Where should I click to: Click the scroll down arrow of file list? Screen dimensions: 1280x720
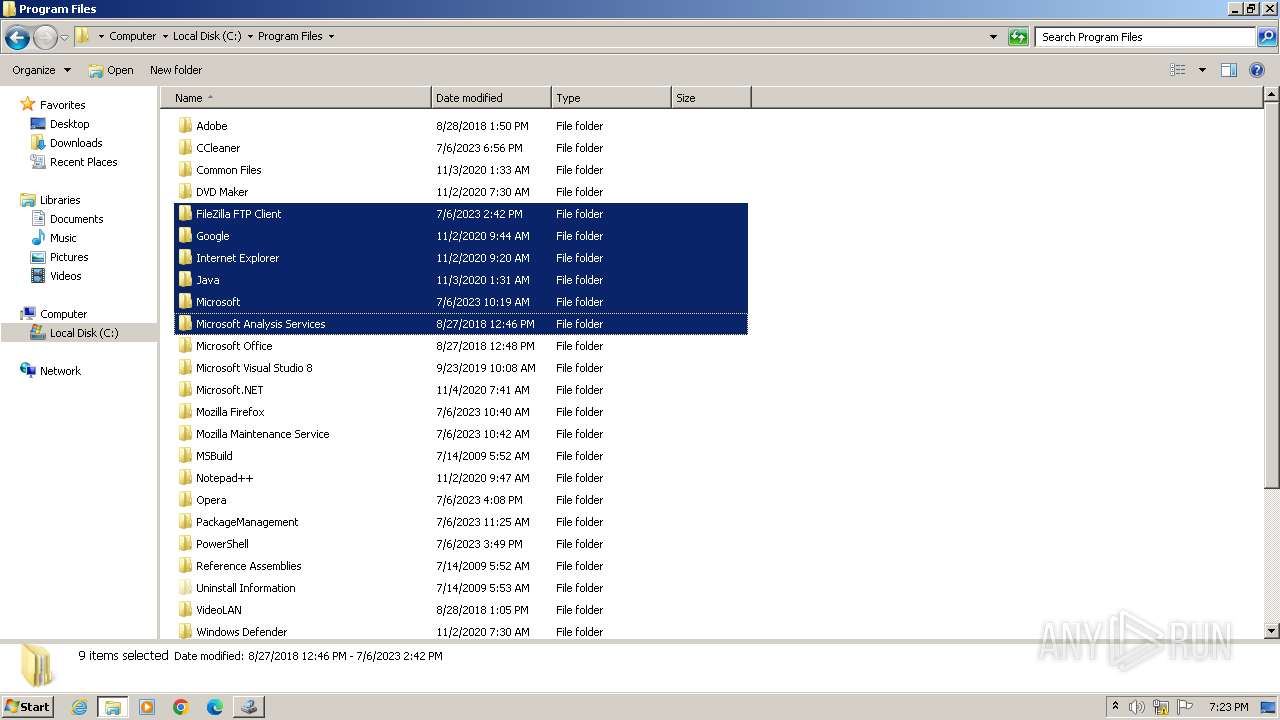[1271, 631]
